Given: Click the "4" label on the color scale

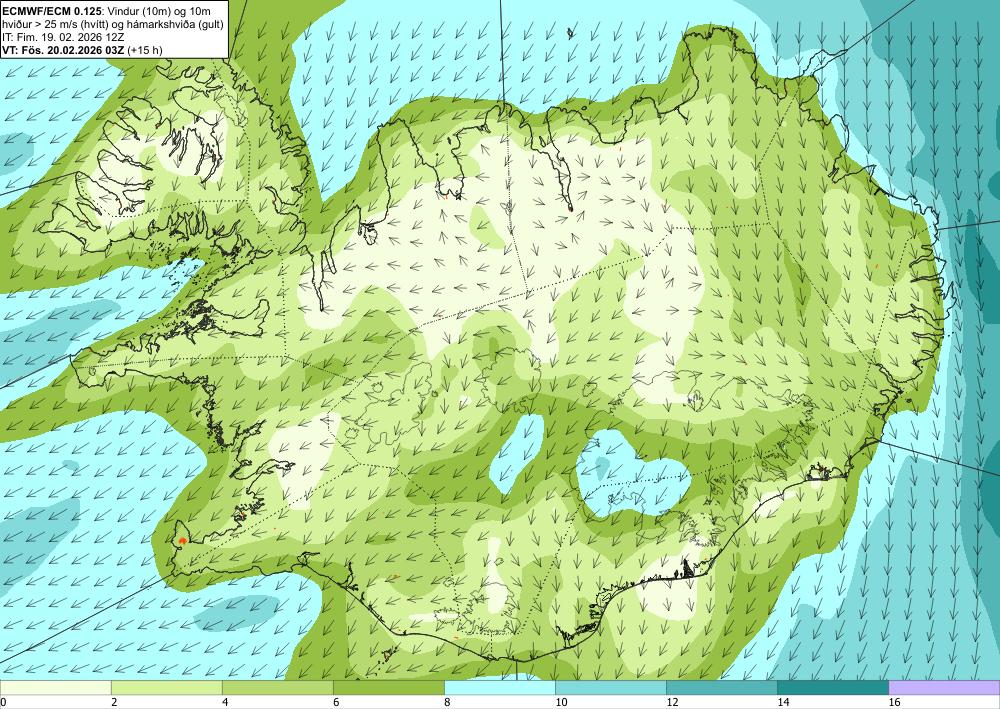Looking at the screenshot, I should [x=225, y=702].
